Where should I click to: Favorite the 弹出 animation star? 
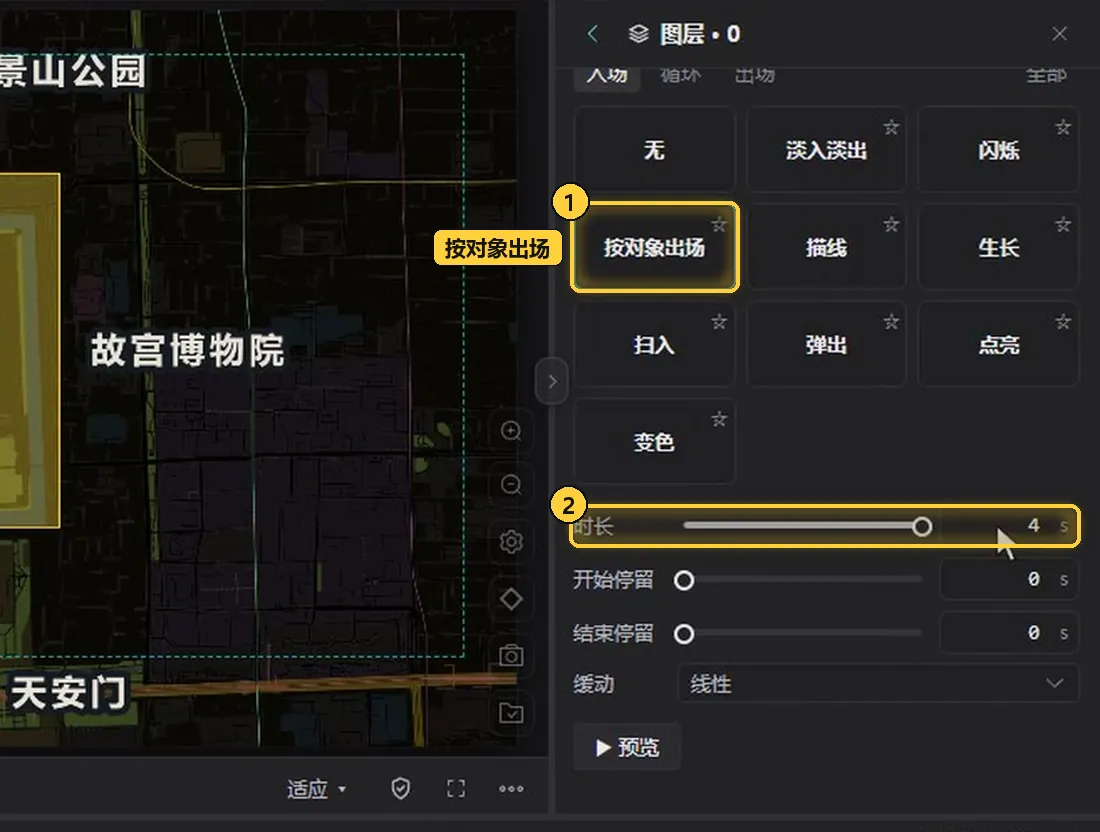pos(891,321)
